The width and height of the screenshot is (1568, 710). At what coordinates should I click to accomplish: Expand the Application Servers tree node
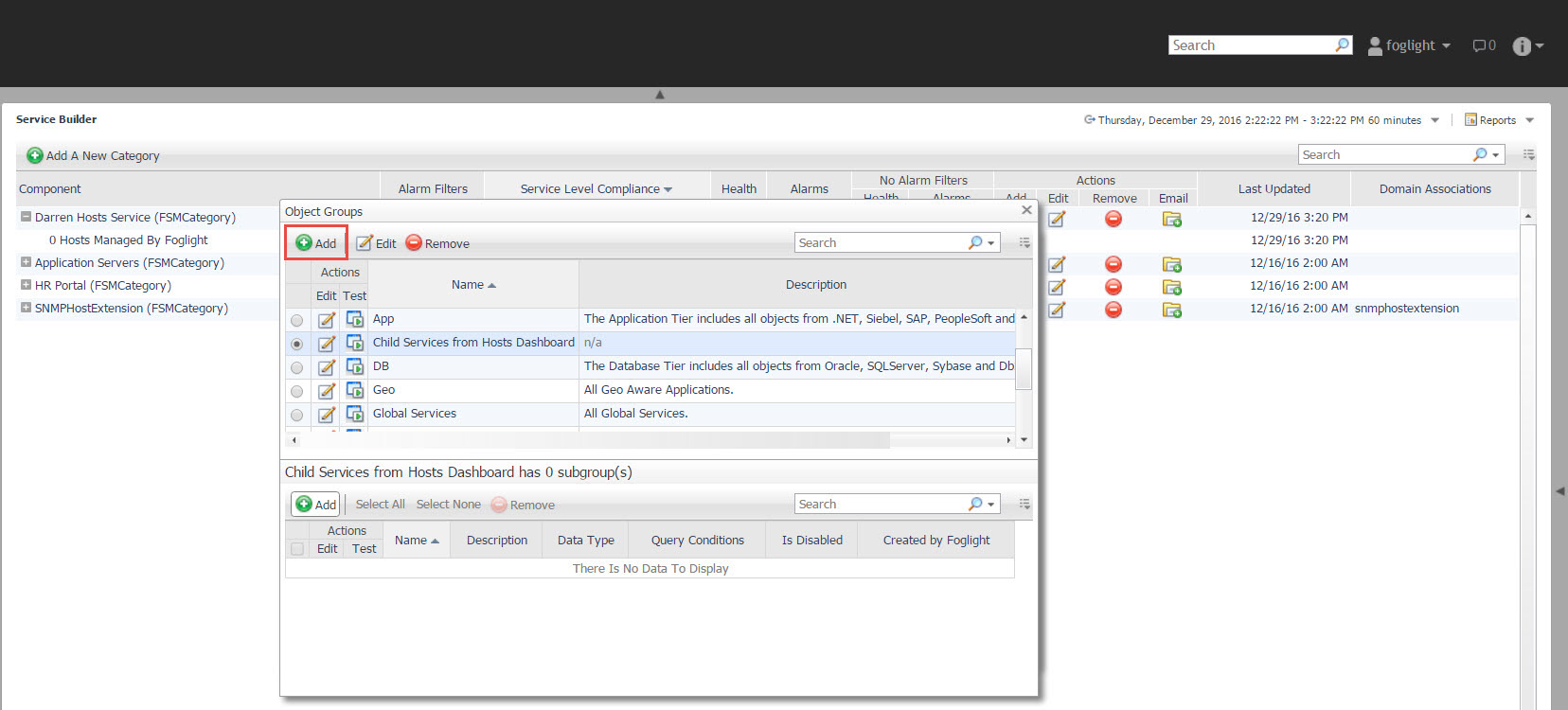[26, 262]
